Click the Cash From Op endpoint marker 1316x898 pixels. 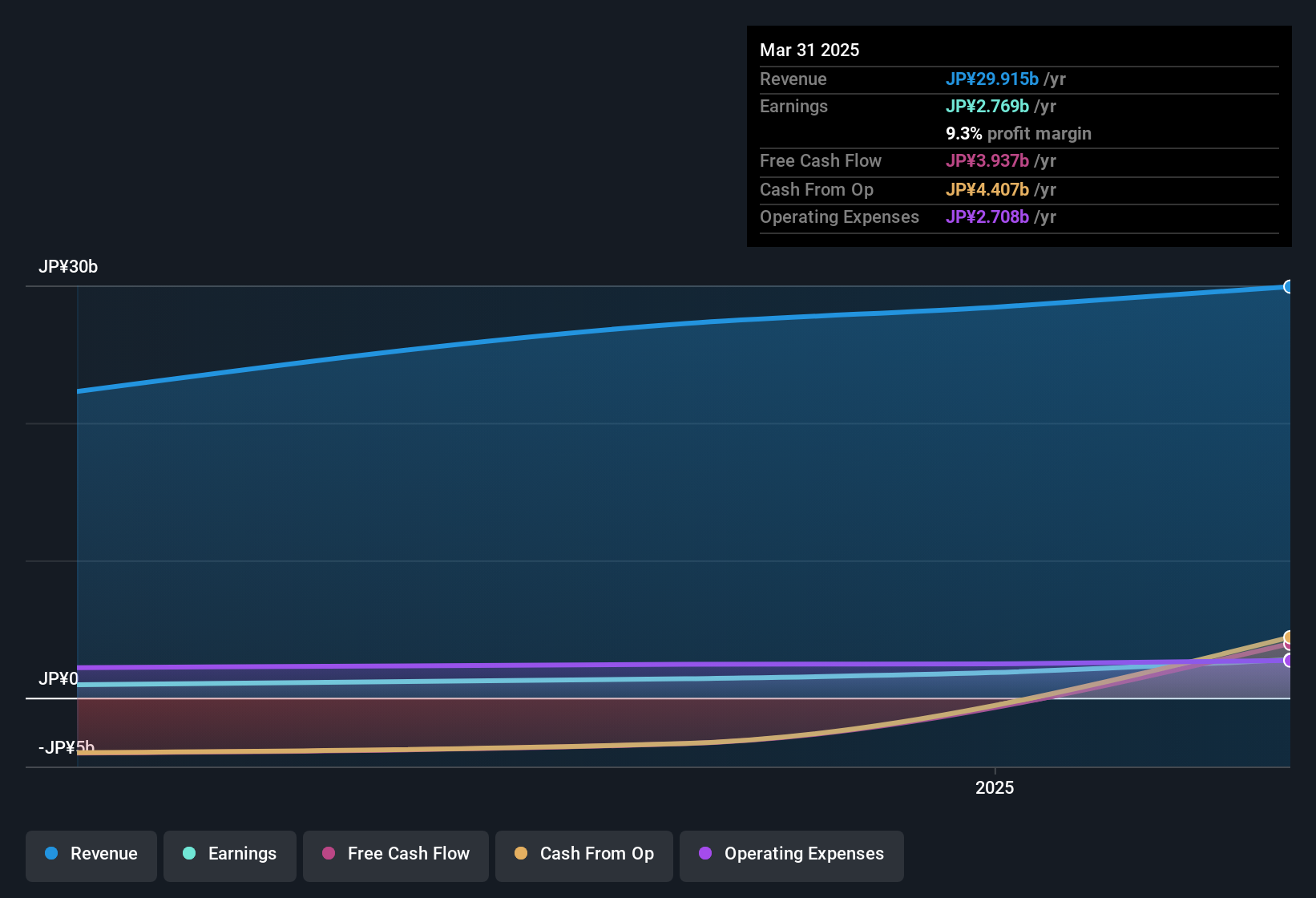coord(1289,638)
